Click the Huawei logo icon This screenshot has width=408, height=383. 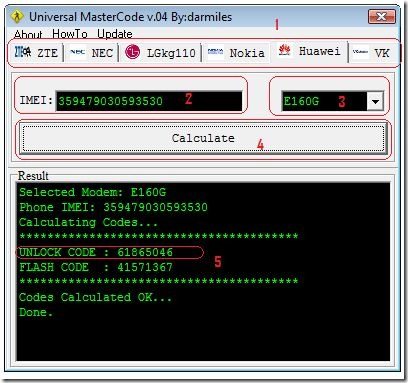(284, 51)
